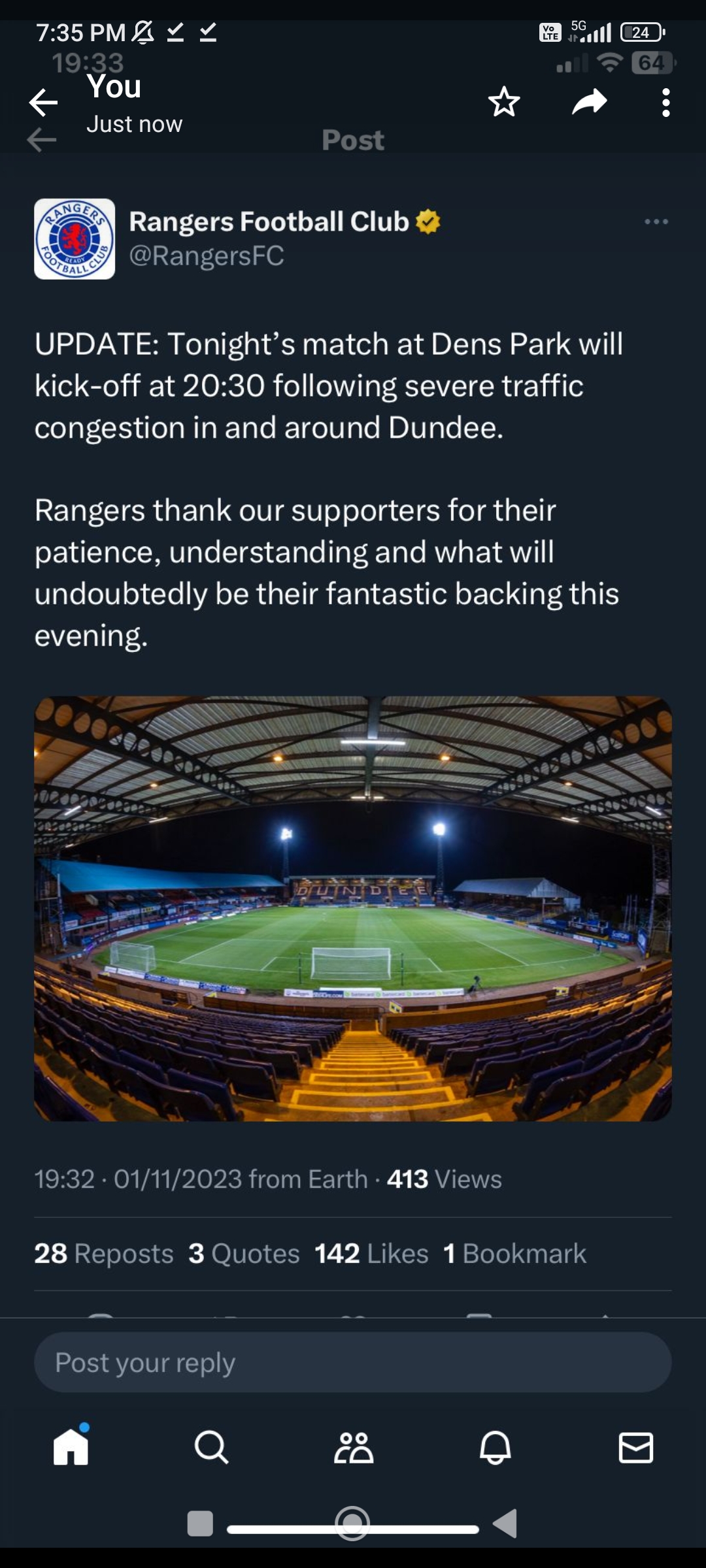View the 142 Likes list
706x1568 pixels.
point(371,1254)
